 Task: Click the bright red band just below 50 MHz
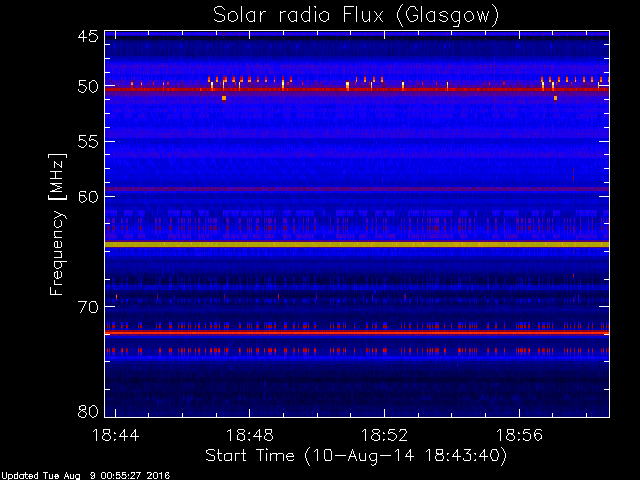pyautogui.click(x=357, y=89)
